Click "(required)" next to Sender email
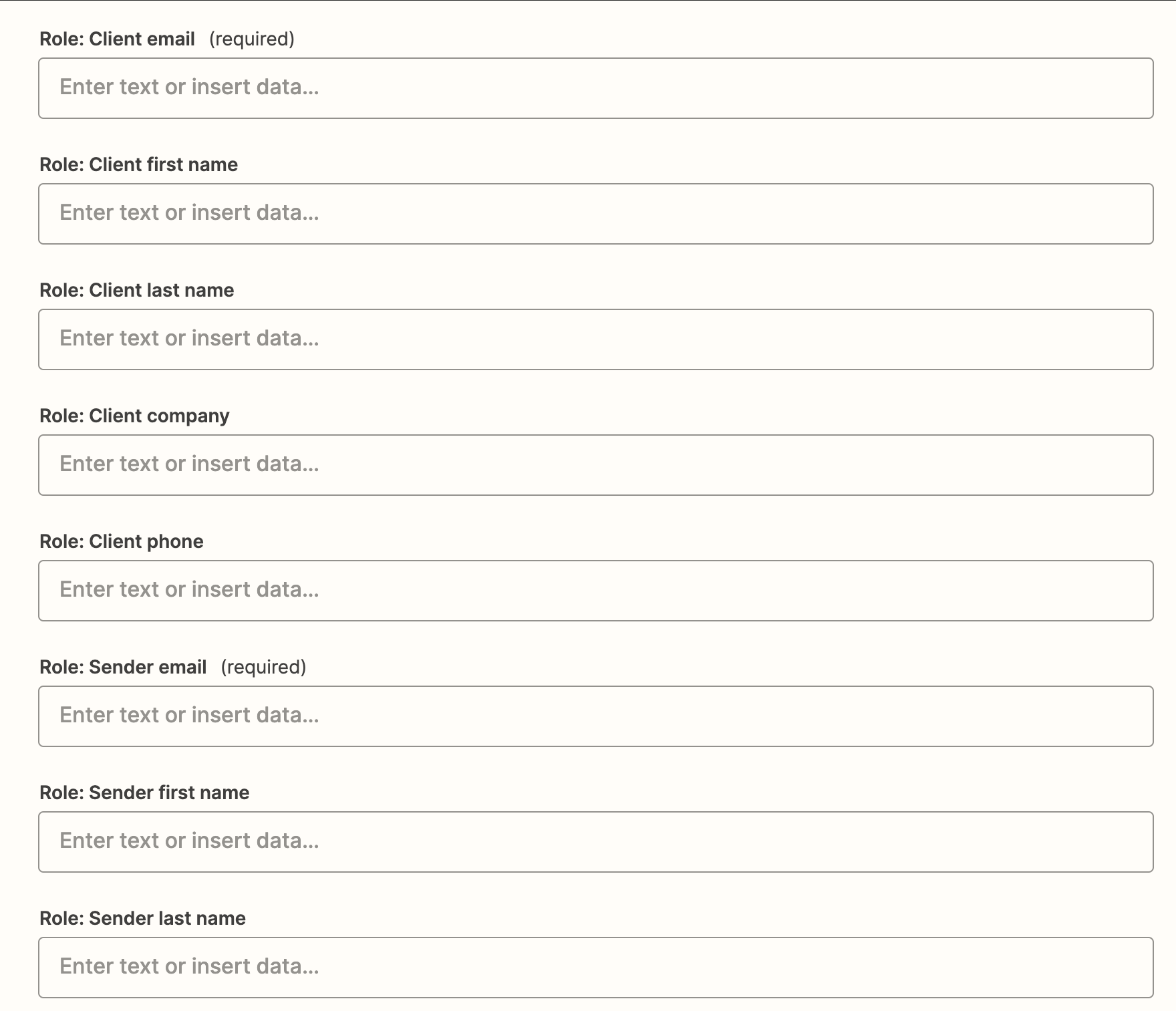1176x1011 pixels. tap(263, 667)
